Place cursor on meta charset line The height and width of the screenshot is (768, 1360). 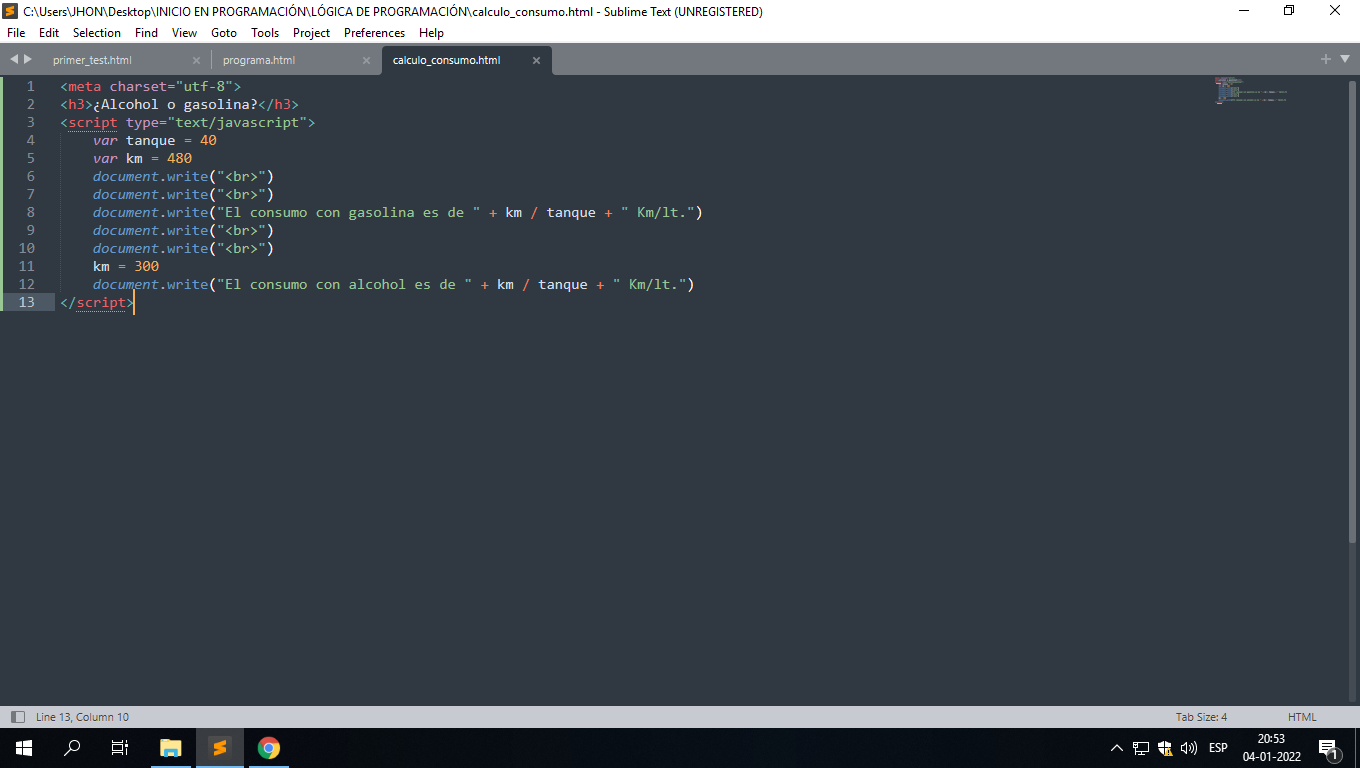[x=150, y=86]
